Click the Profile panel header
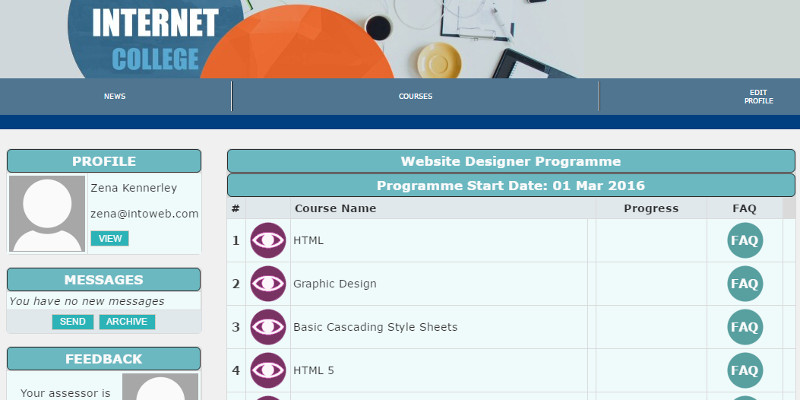The width and height of the screenshot is (800, 400). coord(104,161)
